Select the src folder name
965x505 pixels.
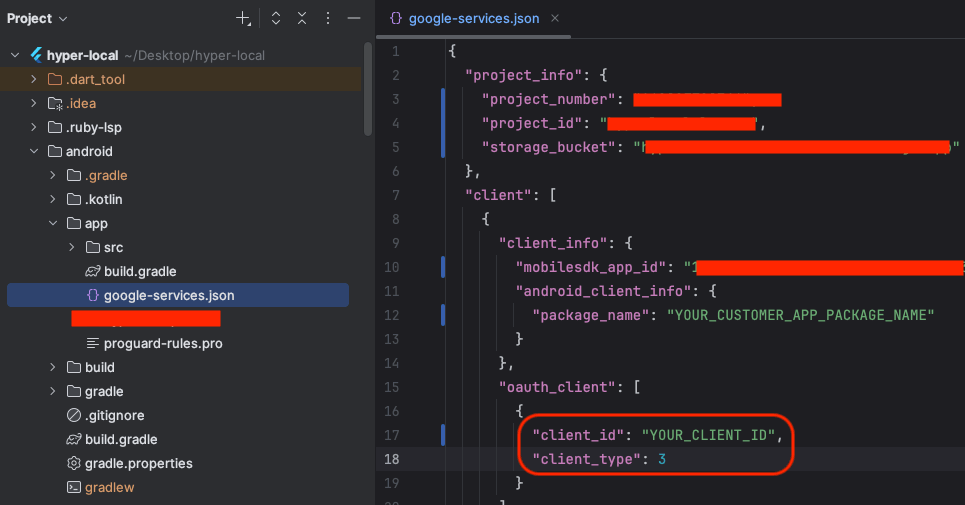(x=113, y=247)
